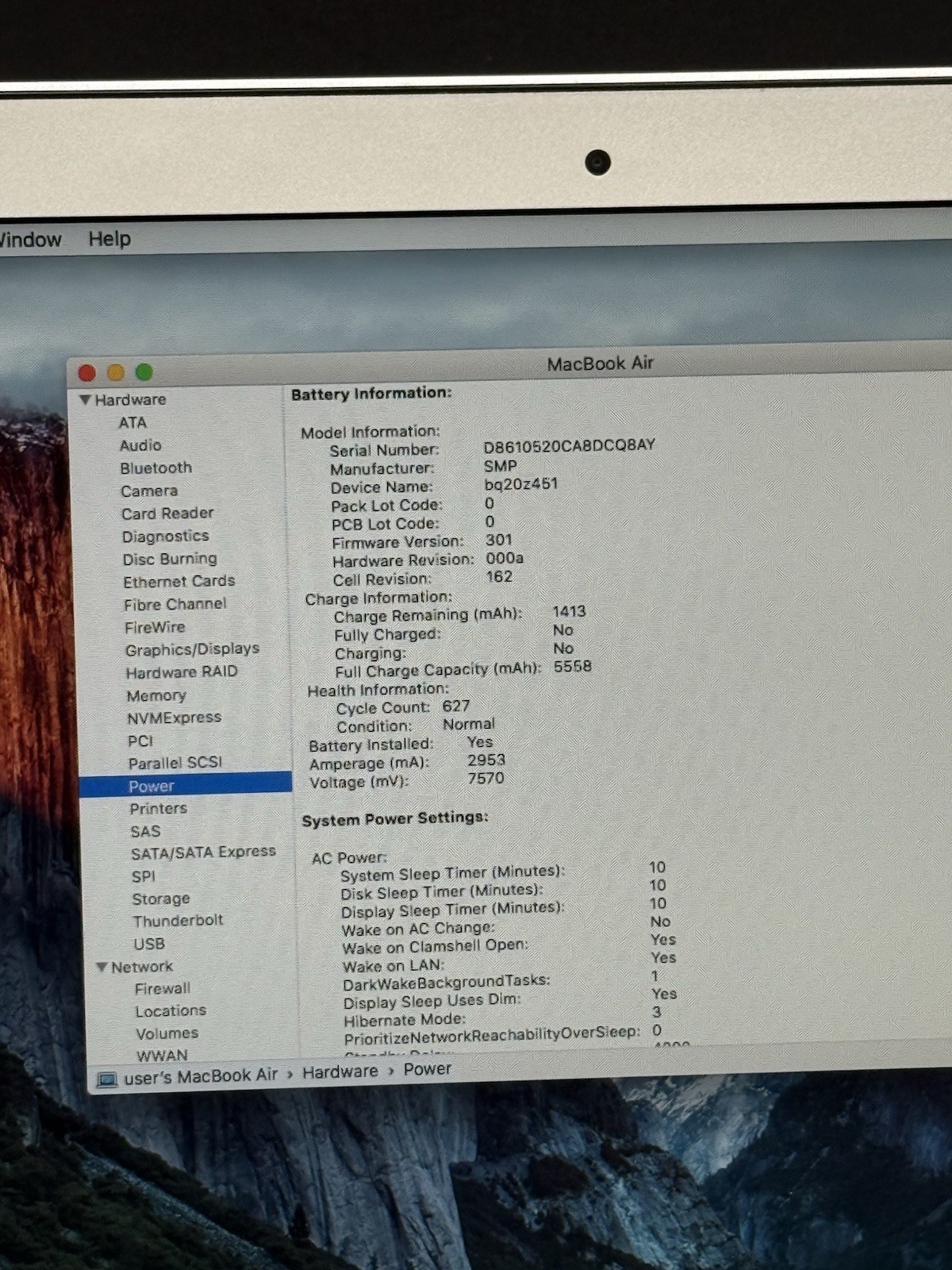Select PCI in the sidebar
952x1270 pixels.
pos(140,741)
